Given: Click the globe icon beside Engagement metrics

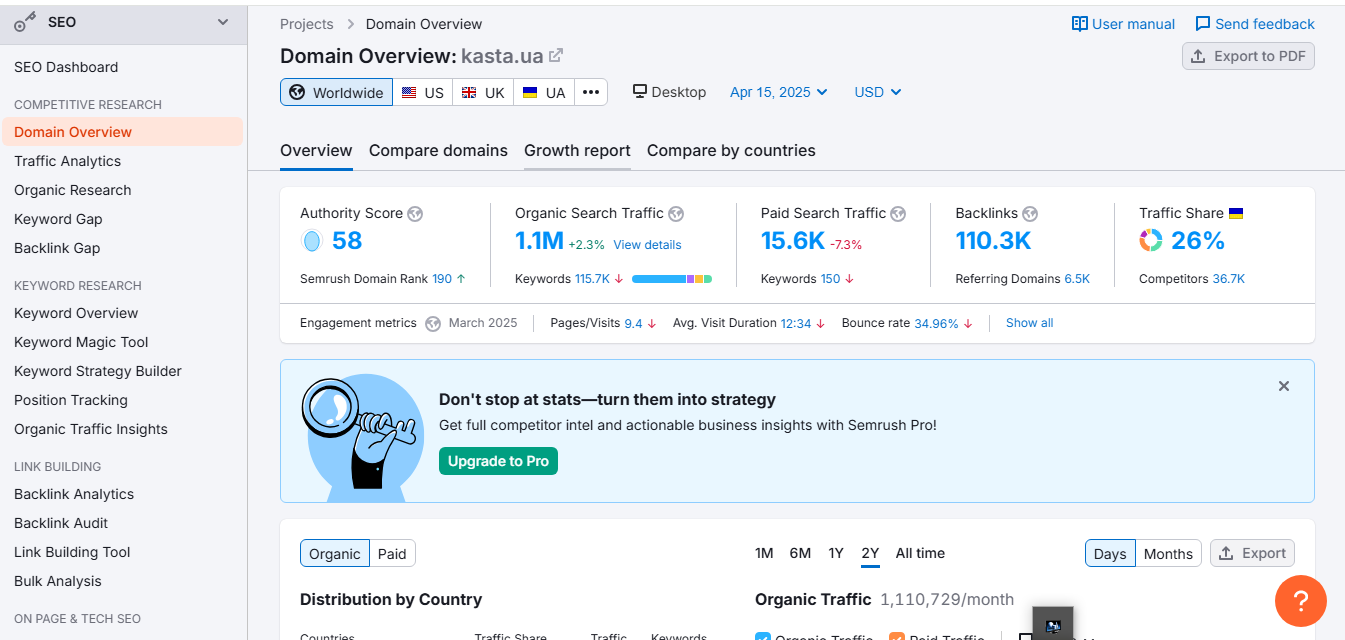Looking at the screenshot, I should 433,323.
